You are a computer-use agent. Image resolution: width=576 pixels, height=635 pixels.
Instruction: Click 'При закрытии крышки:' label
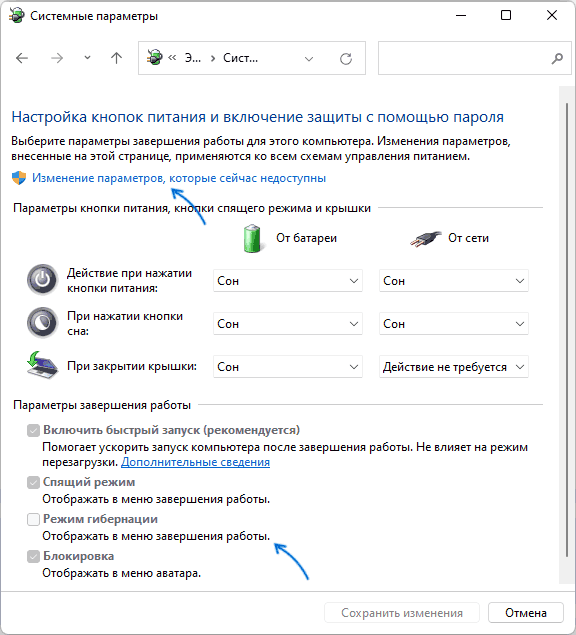(x=132, y=366)
